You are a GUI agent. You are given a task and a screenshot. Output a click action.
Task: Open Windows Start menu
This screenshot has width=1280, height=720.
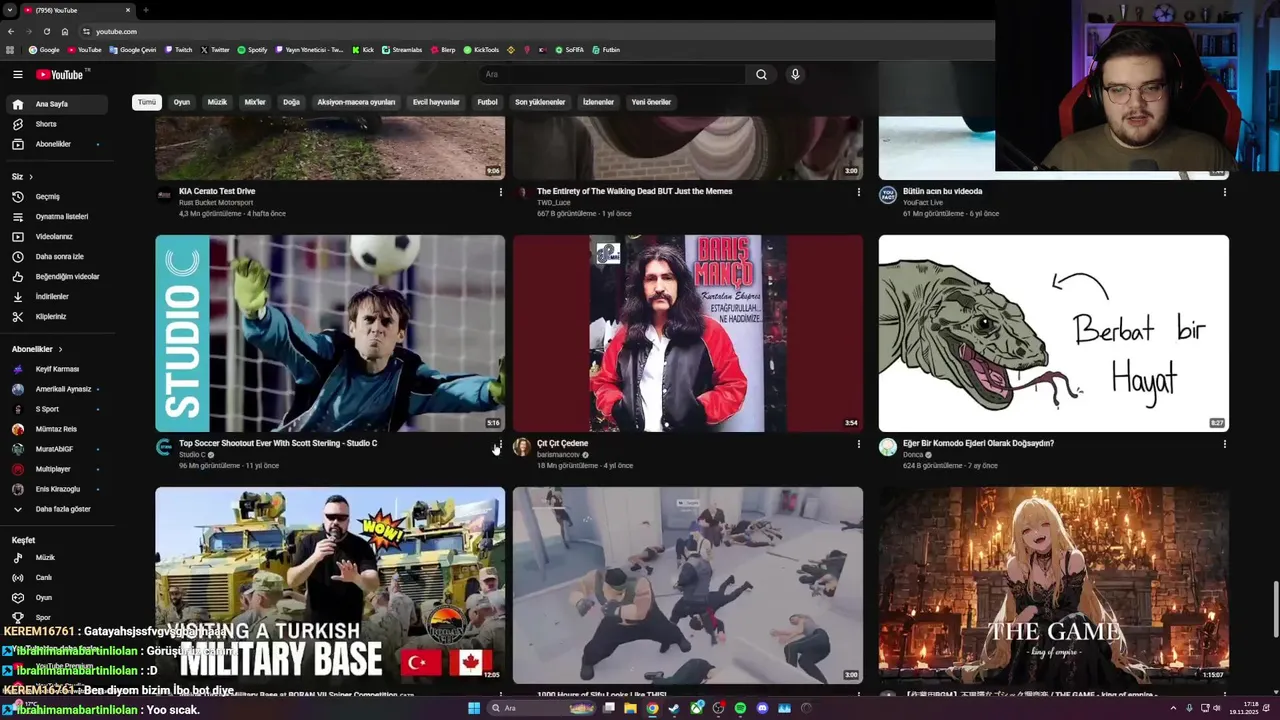[474, 708]
